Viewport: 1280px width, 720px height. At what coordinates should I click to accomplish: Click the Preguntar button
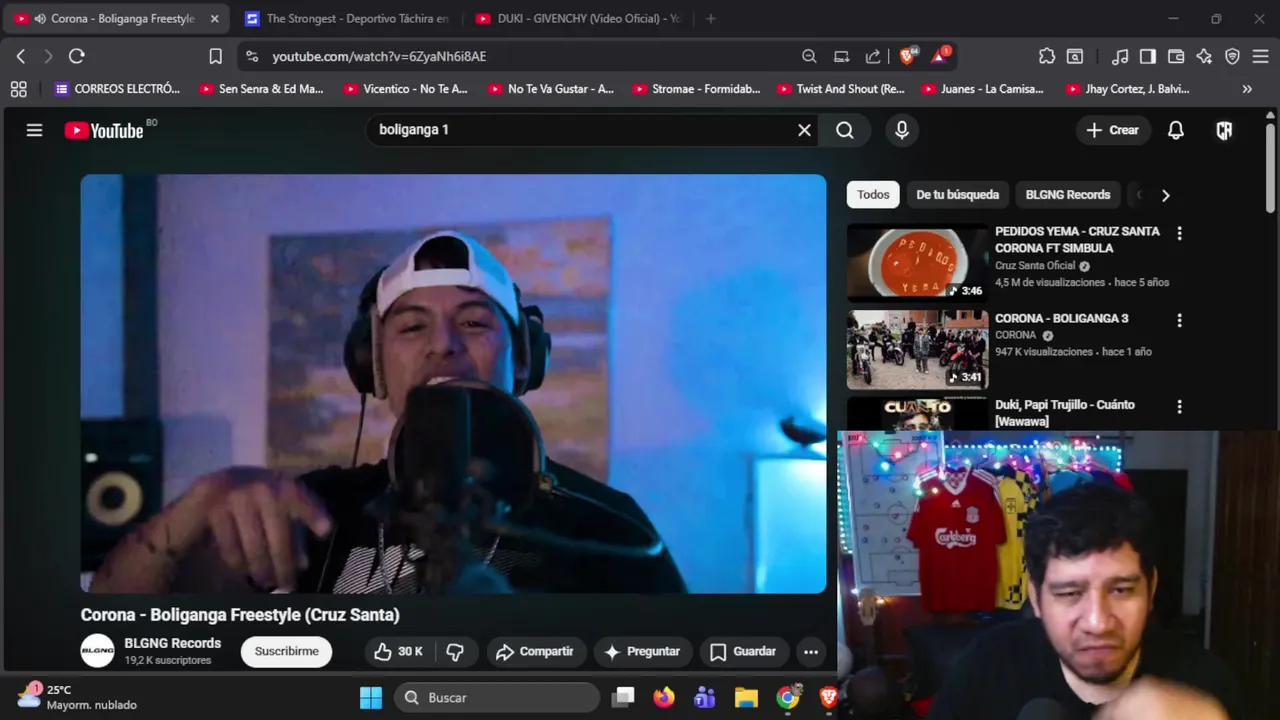643,652
